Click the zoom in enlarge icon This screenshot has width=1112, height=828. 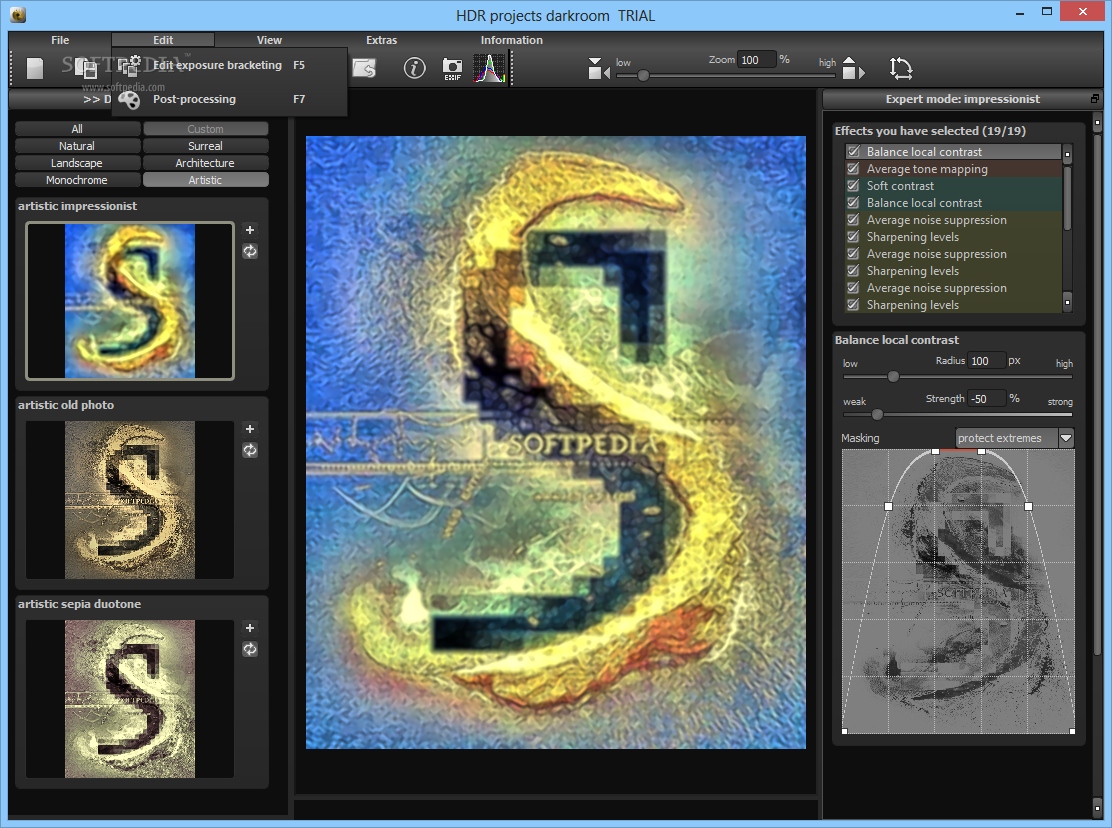click(853, 68)
